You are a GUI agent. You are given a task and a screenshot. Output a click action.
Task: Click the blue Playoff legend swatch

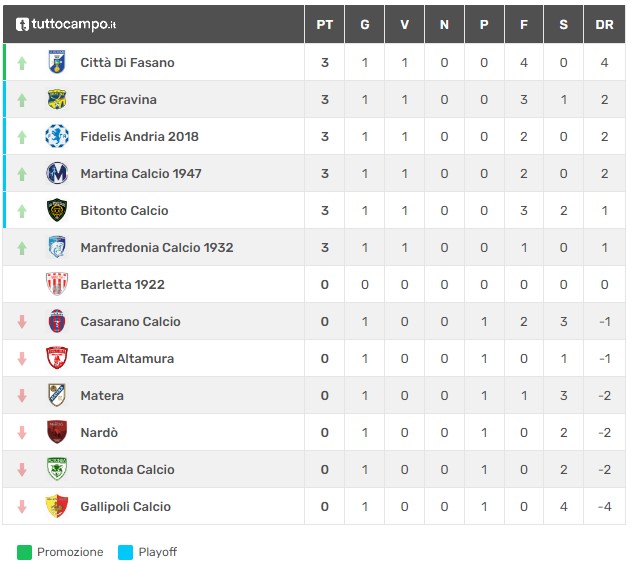point(125,552)
